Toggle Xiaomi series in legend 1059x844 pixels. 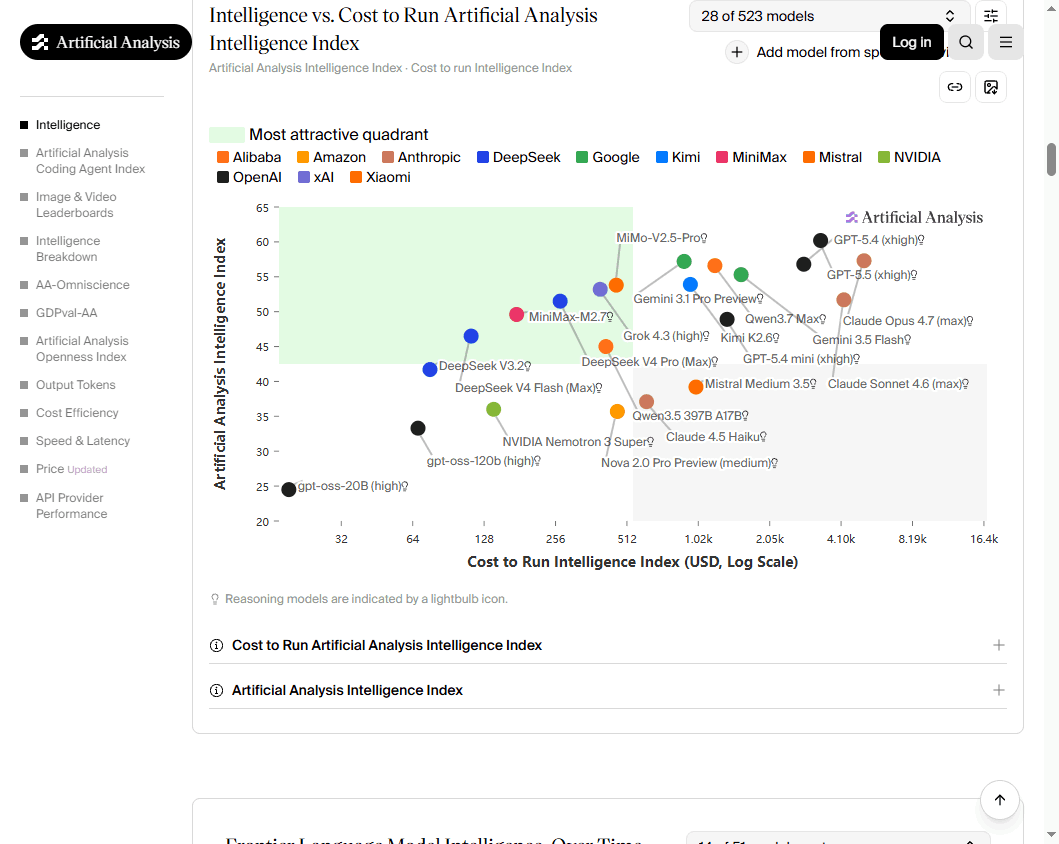tap(380, 178)
